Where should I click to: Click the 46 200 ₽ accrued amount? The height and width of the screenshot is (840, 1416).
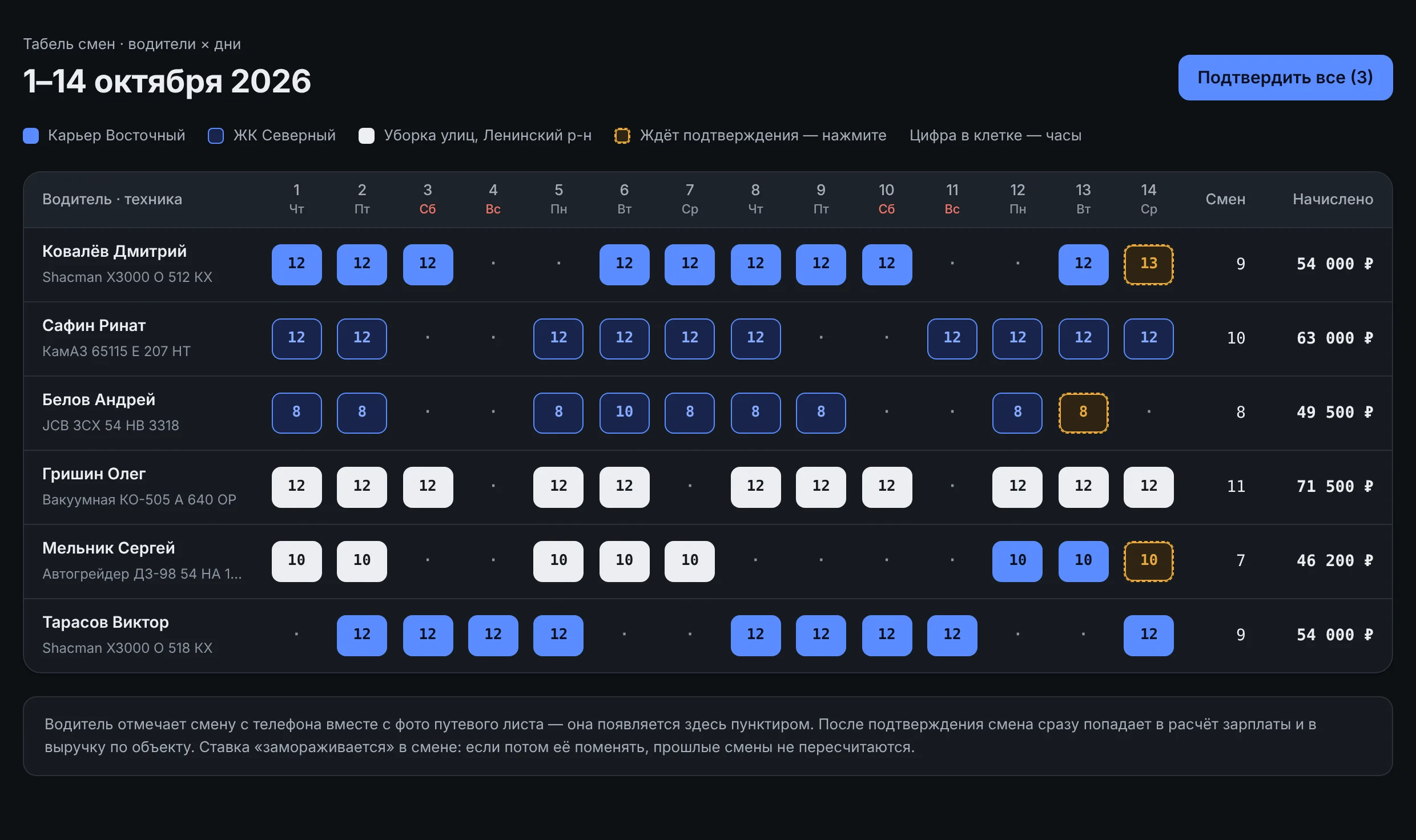(x=1334, y=561)
